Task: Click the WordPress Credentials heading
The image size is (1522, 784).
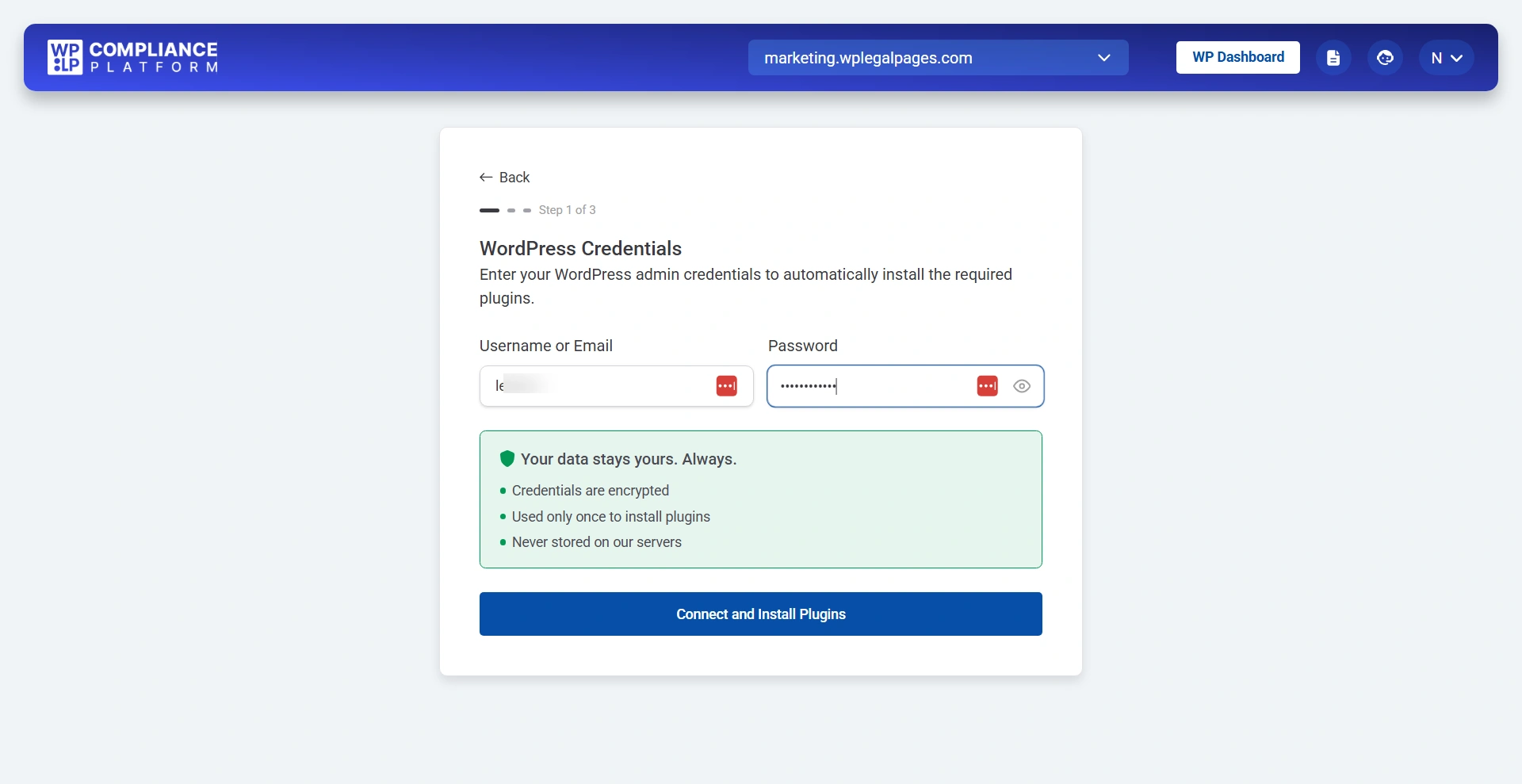Action: (580, 248)
